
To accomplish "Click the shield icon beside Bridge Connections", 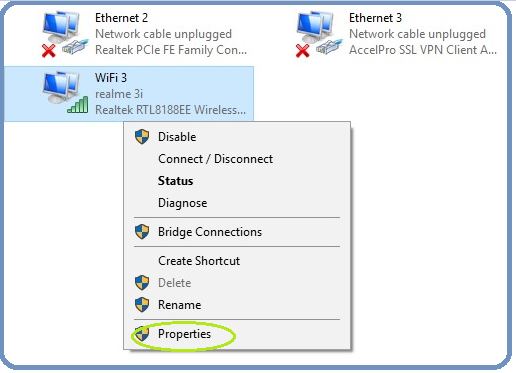I will (x=142, y=232).
